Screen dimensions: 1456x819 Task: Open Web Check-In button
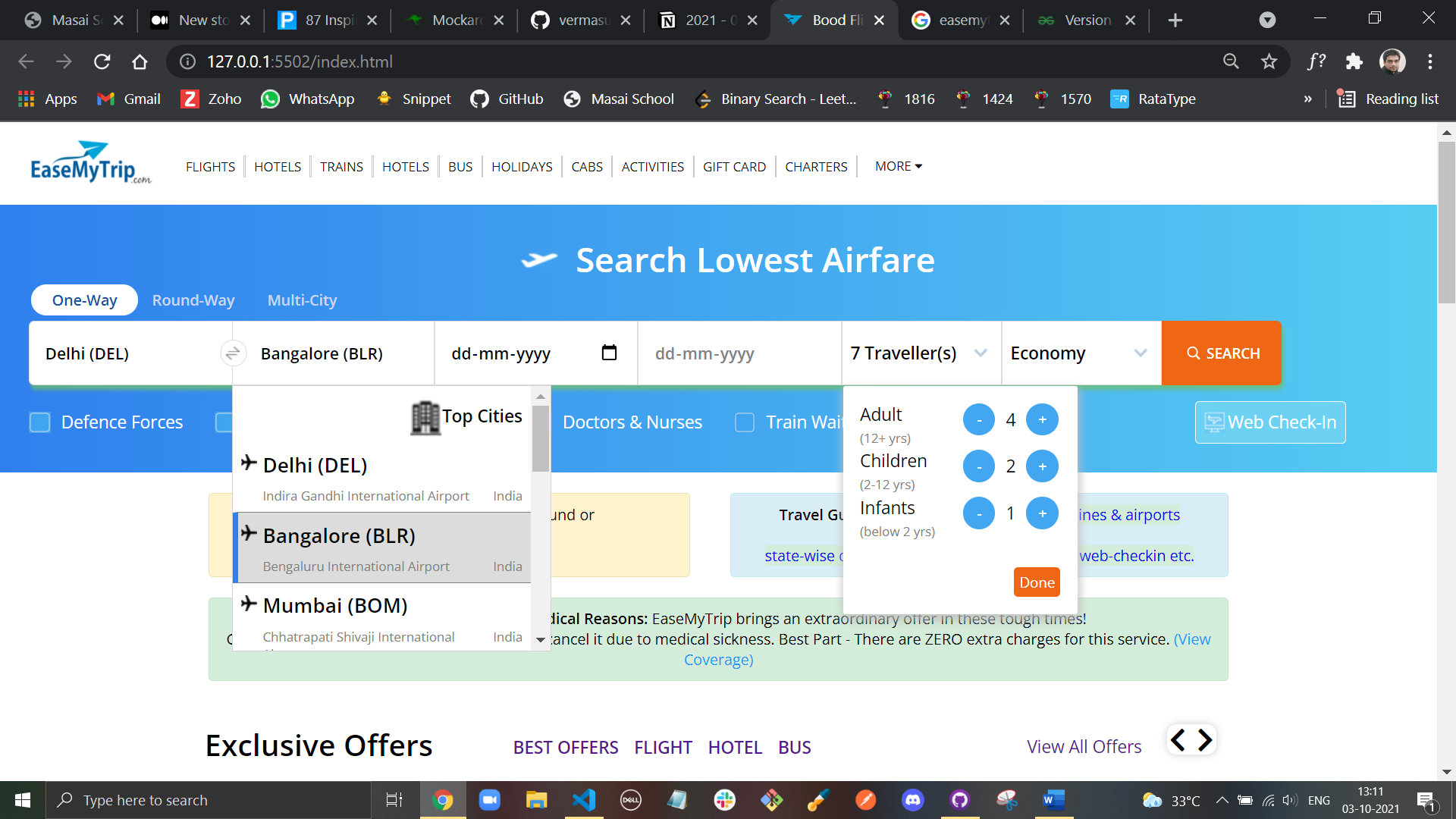[x=1270, y=422]
